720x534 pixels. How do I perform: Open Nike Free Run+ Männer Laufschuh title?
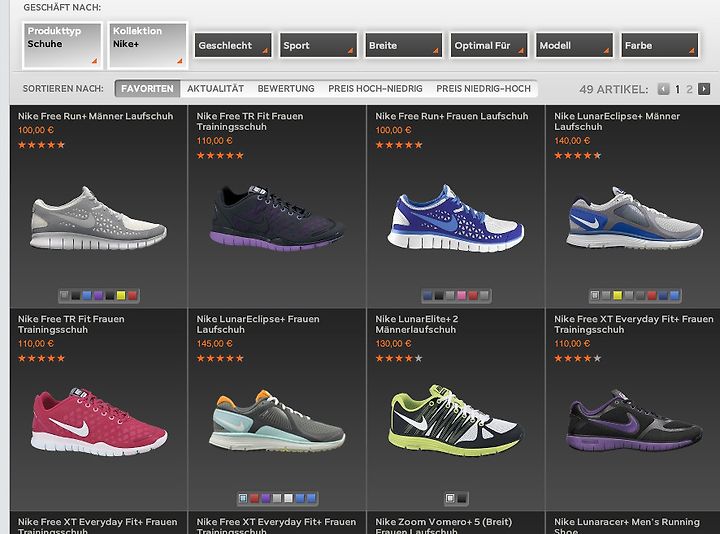coord(96,116)
